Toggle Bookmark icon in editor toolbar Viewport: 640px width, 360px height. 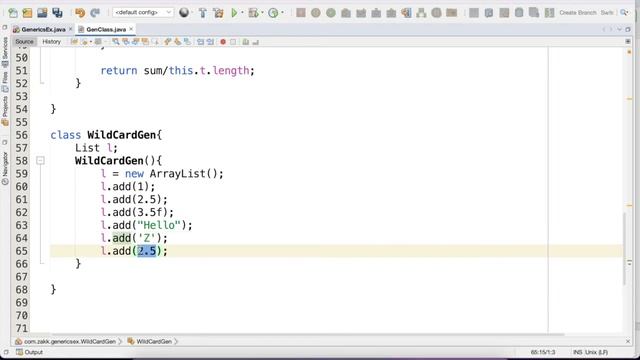tap(187, 42)
